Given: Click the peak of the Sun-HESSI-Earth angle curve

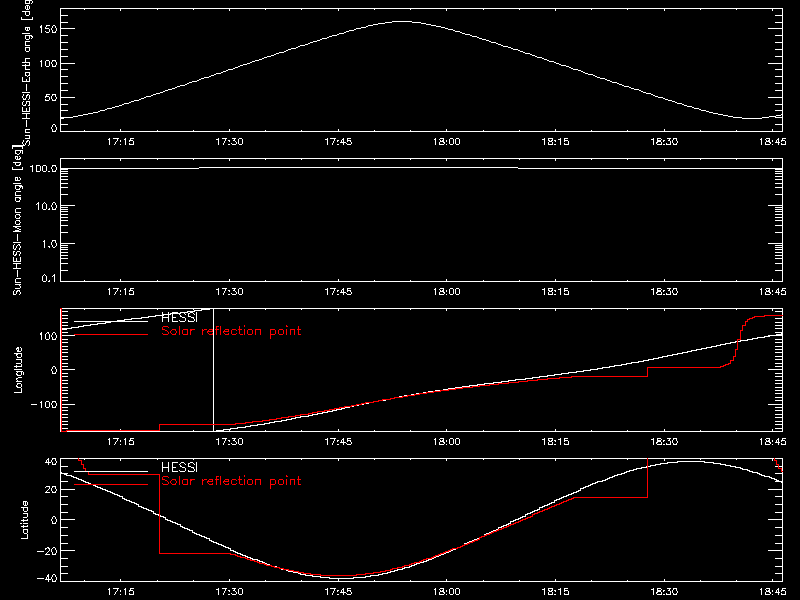Looking at the screenshot, I should pos(402,21).
